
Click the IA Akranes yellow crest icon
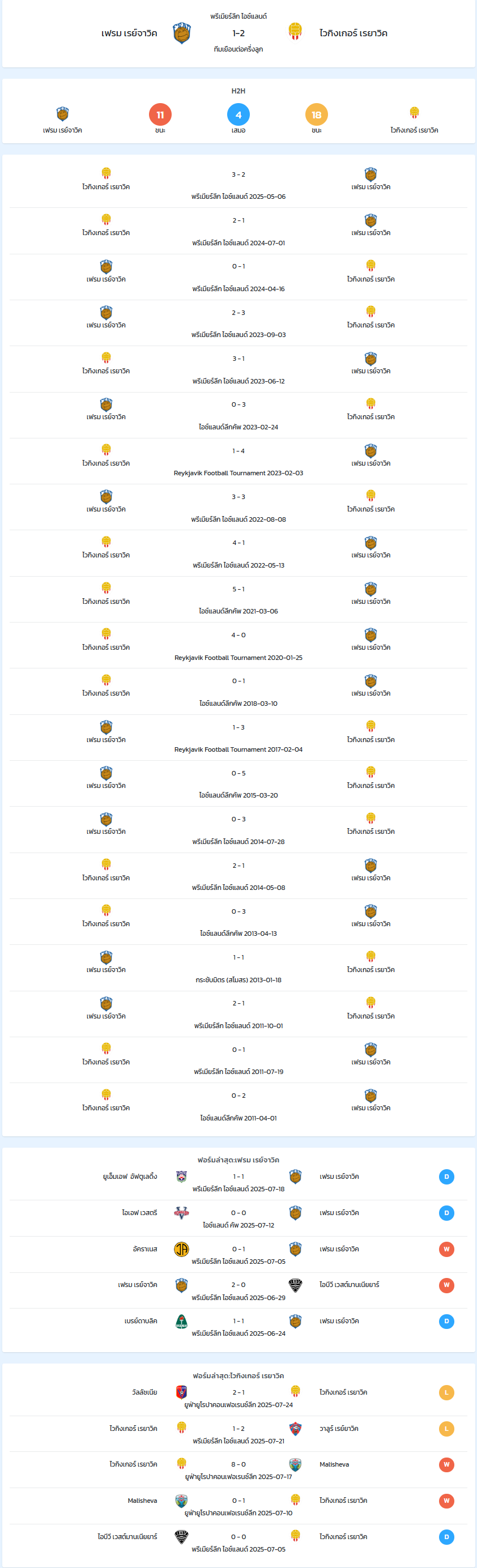(181, 1249)
